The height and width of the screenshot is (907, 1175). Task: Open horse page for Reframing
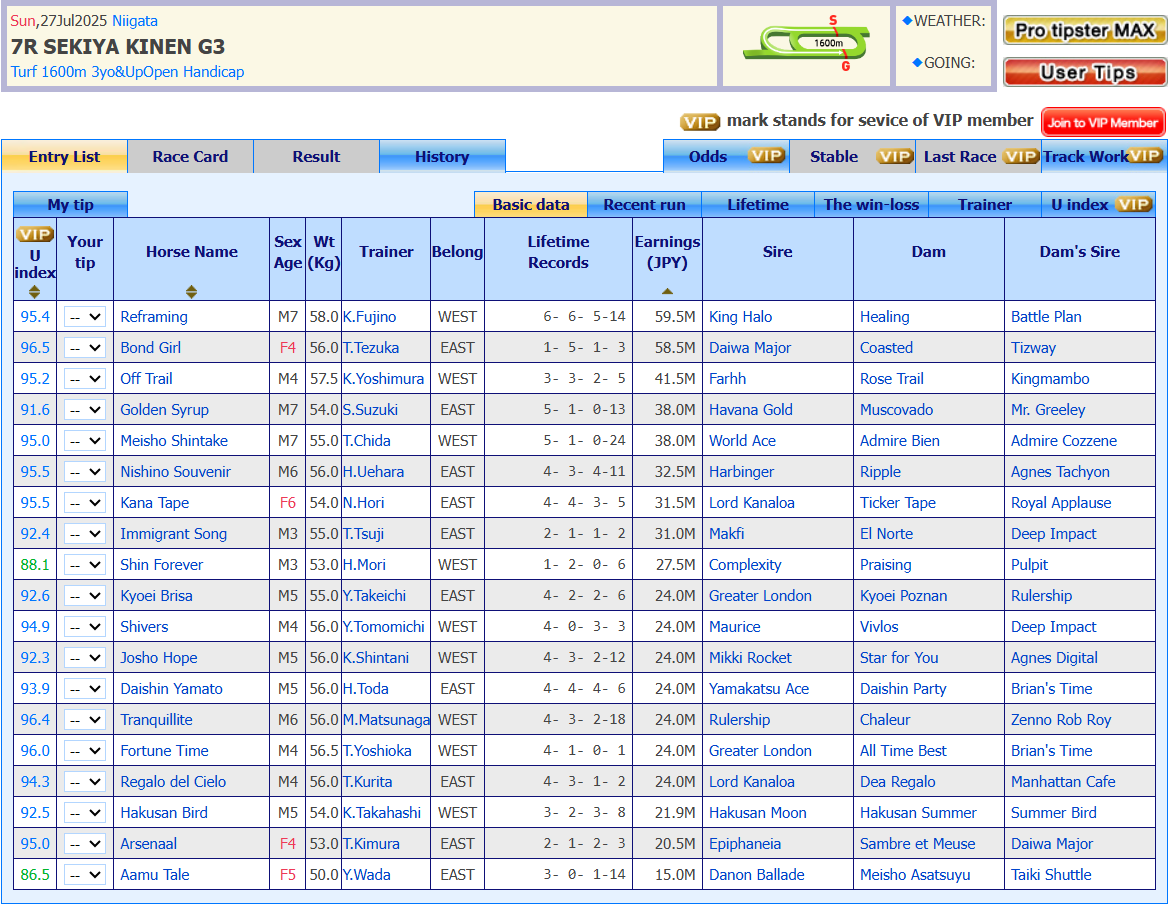154,317
